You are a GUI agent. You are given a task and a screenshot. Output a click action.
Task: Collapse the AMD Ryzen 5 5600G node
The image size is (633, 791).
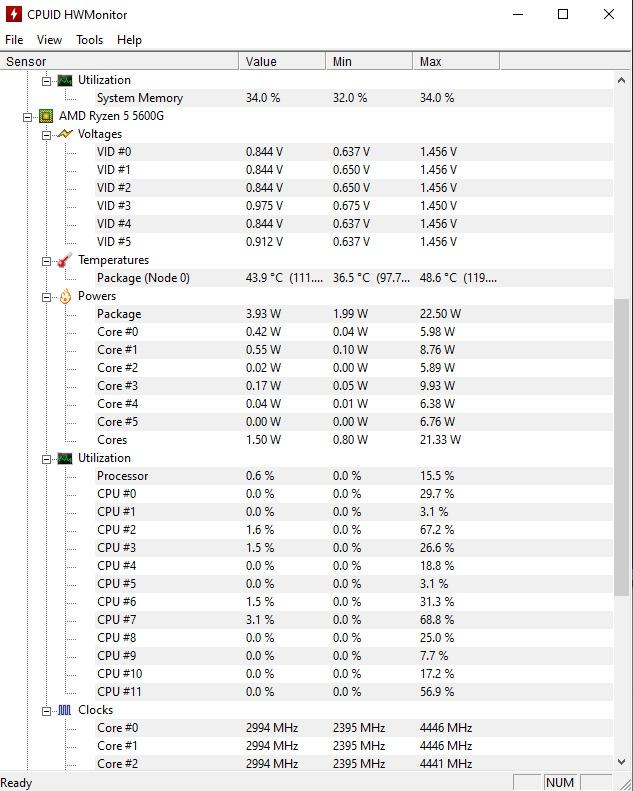click(28, 117)
